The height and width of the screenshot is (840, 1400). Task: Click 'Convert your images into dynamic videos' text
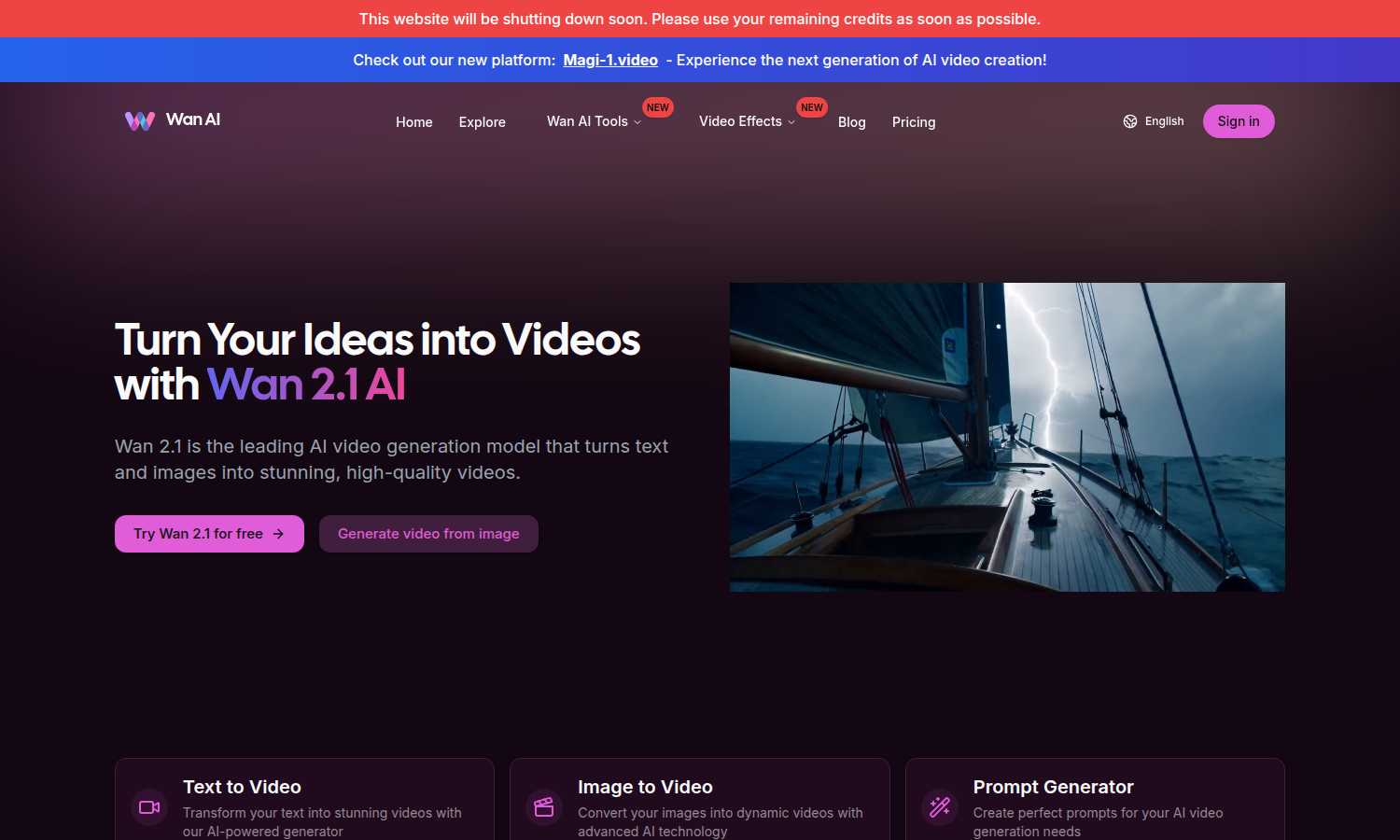[721, 822]
